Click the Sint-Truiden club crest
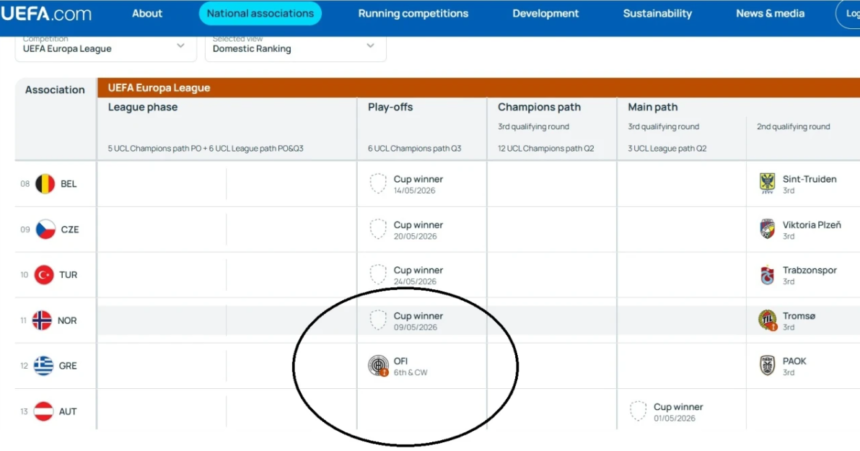 767,184
